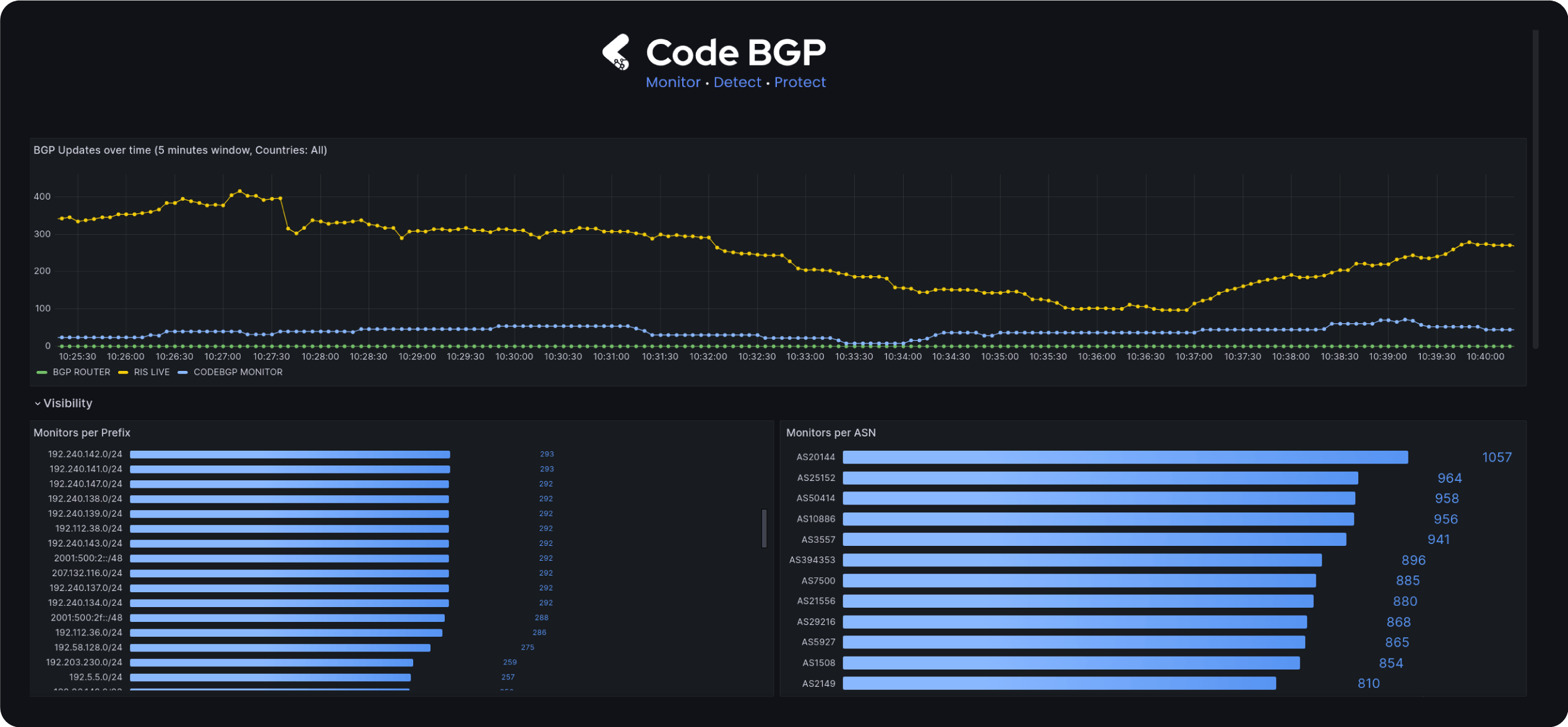Click the Detect link under the logo
Image resolution: width=1568 pixels, height=727 pixels.
[737, 82]
